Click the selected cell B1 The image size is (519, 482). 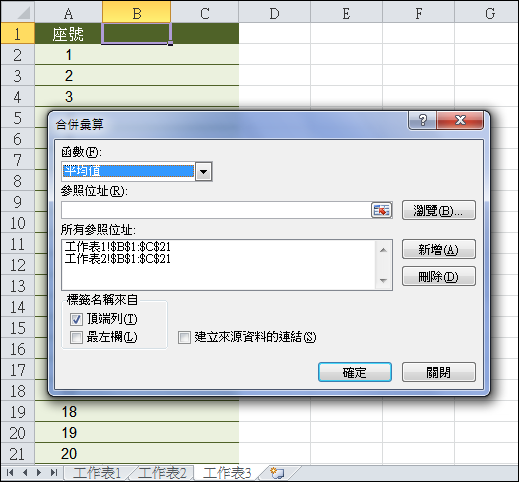click(x=136, y=33)
